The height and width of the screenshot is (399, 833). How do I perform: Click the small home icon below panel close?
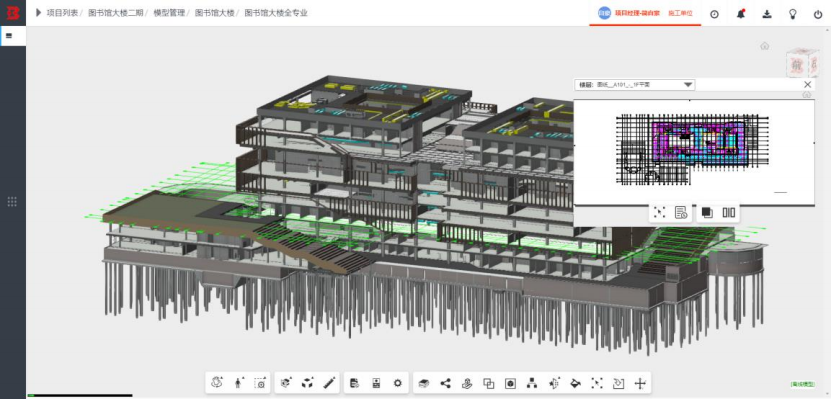click(x=807, y=95)
